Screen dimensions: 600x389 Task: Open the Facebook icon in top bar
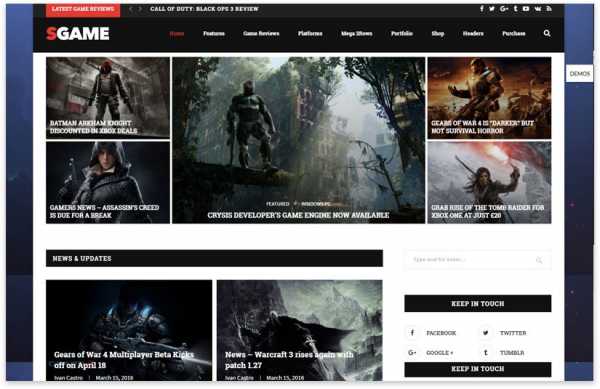(481, 8)
